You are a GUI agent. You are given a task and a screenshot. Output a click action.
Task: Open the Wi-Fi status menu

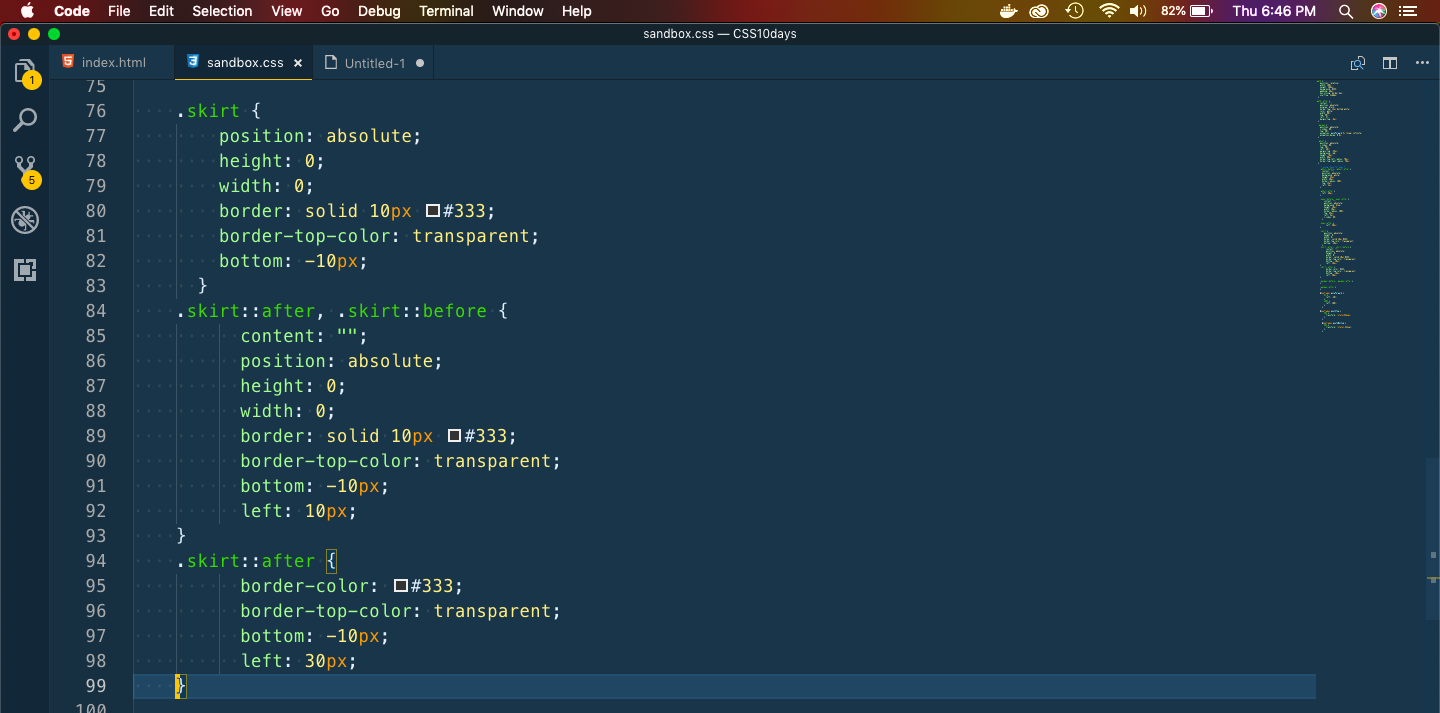[1108, 11]
